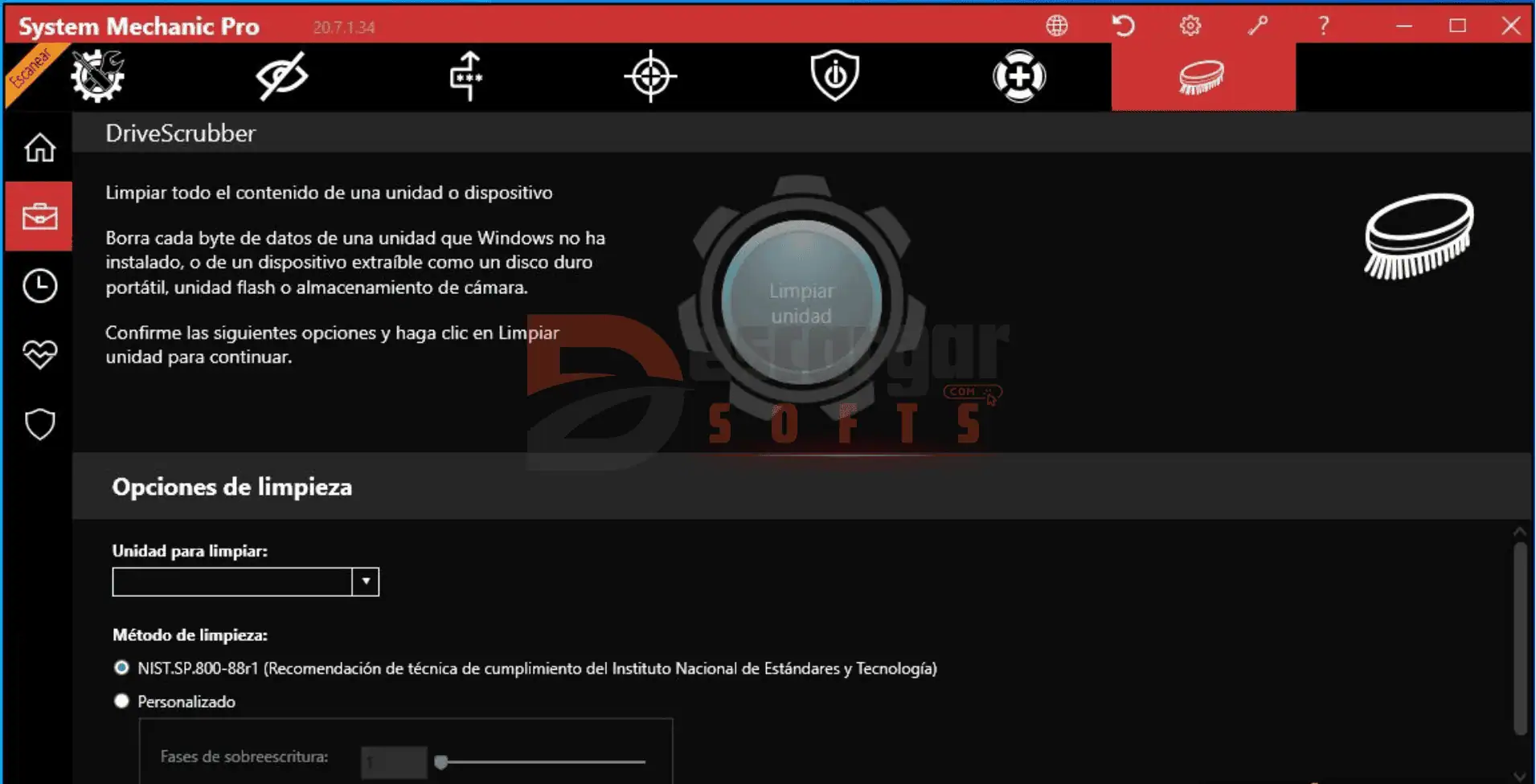Click the version number 20.7.1.34
The width and height of the screenshot is (1536, 784).
344,27
